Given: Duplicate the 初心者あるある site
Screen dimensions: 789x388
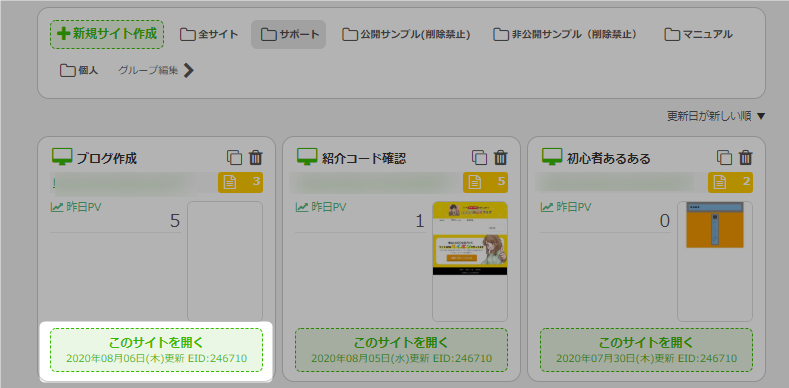Looking at the screenshot, I should tap(724, 158).
